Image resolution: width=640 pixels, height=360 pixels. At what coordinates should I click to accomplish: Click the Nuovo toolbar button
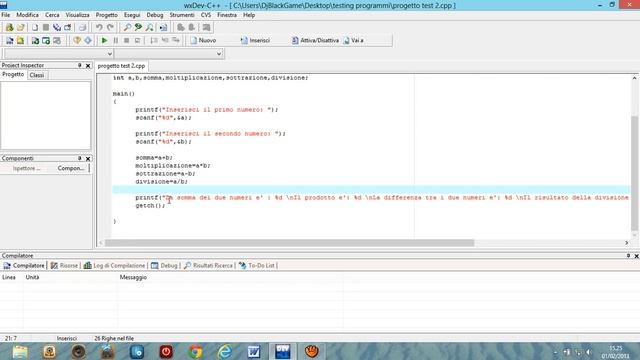203,40
